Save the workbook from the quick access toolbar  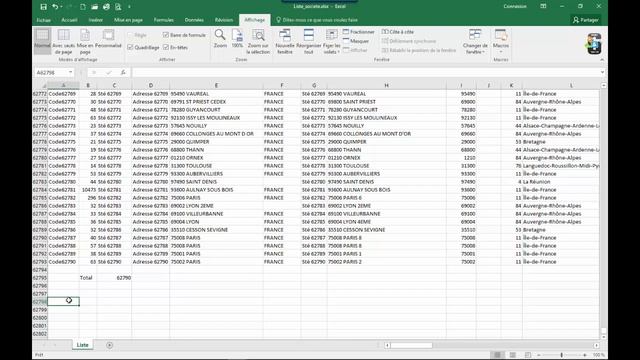tap(44, 7)
